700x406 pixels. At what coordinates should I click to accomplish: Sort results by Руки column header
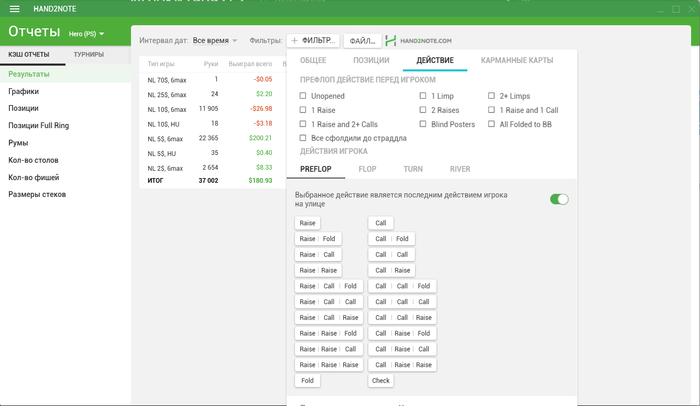[211, 64]
